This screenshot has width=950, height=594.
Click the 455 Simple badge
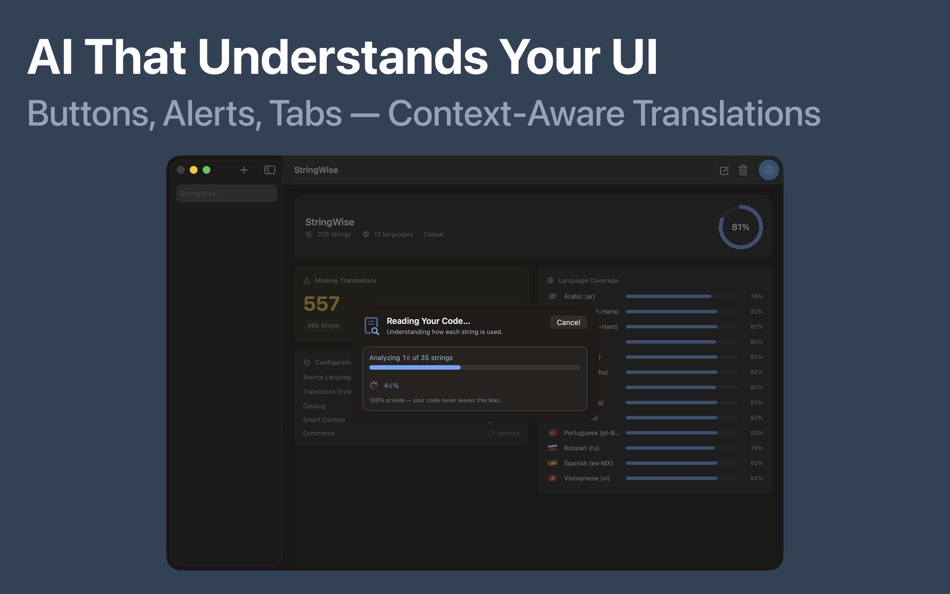tap(322, 325)
